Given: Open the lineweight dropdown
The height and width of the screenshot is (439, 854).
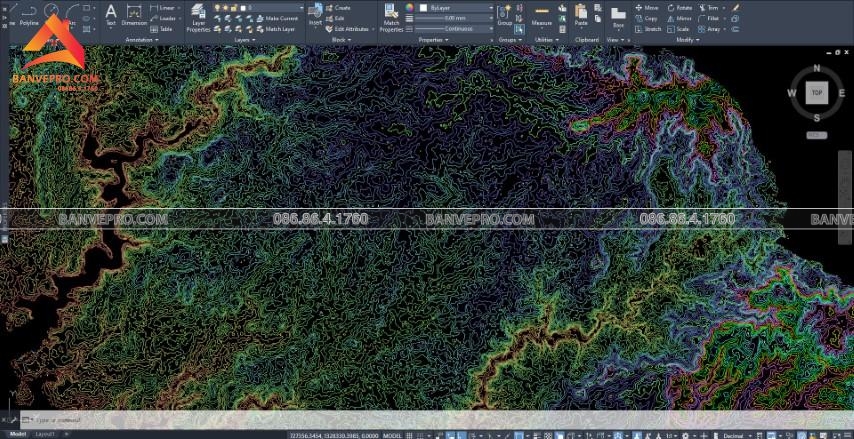Looking at the screenshot, I should 455,19.
